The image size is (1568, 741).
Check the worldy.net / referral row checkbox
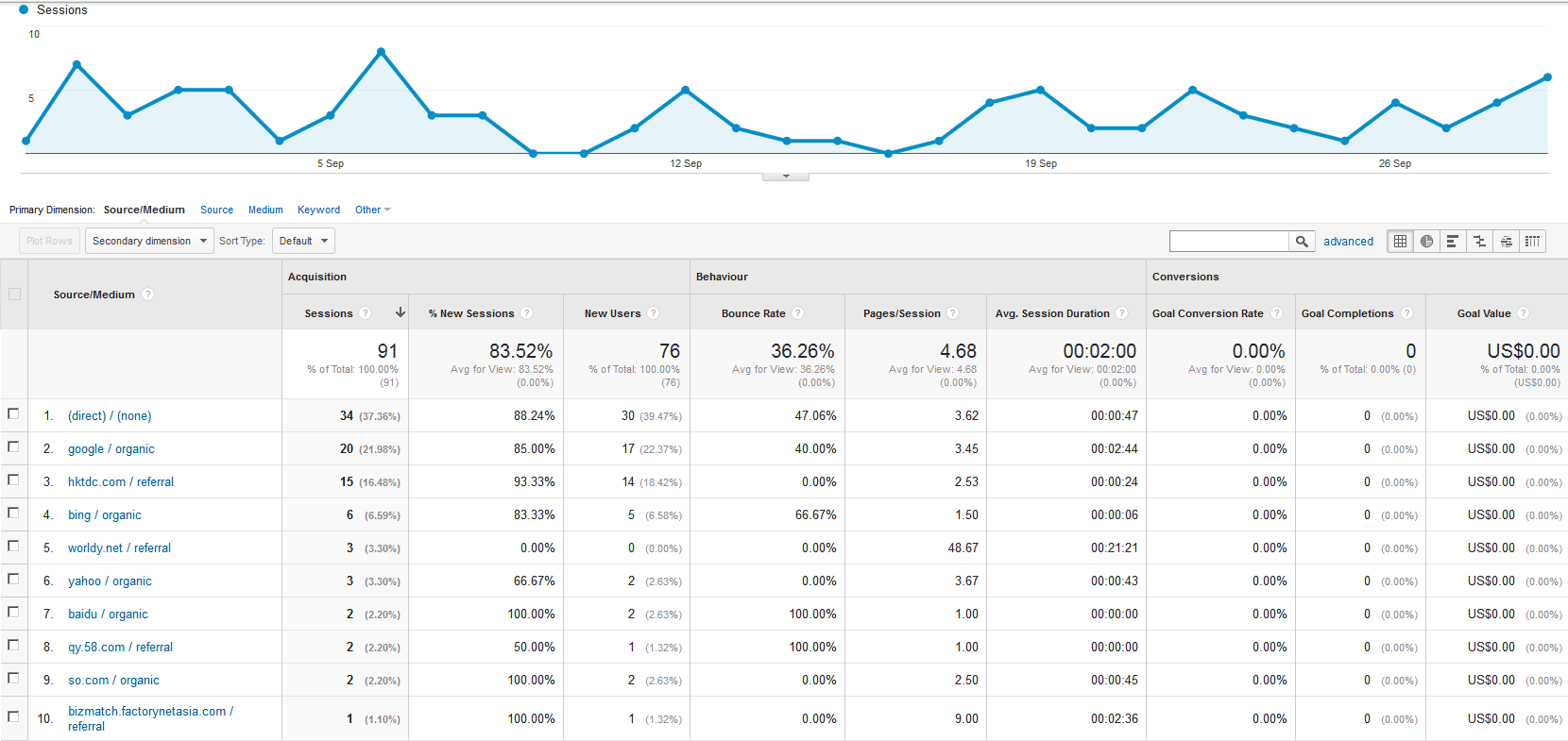click(13, 546)
